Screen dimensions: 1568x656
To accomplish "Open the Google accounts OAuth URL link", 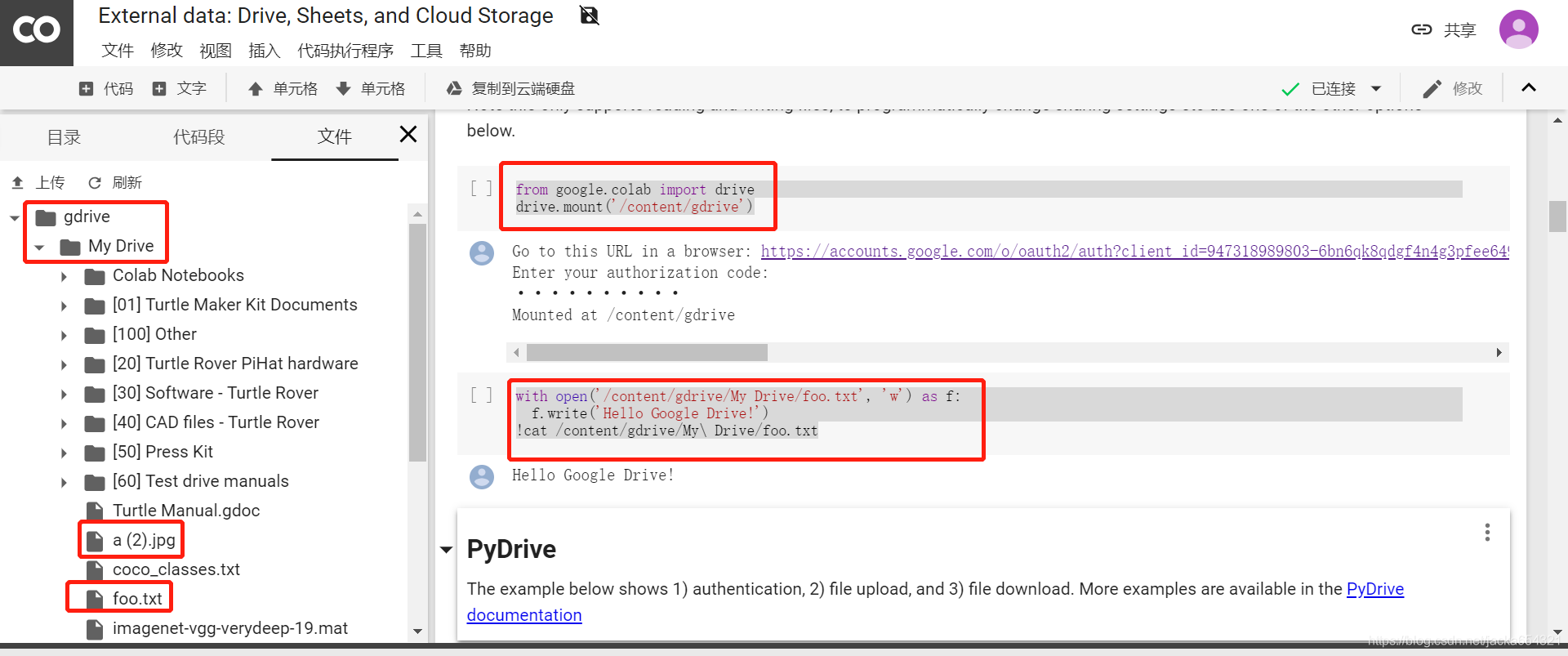I will pos(1134,252).
